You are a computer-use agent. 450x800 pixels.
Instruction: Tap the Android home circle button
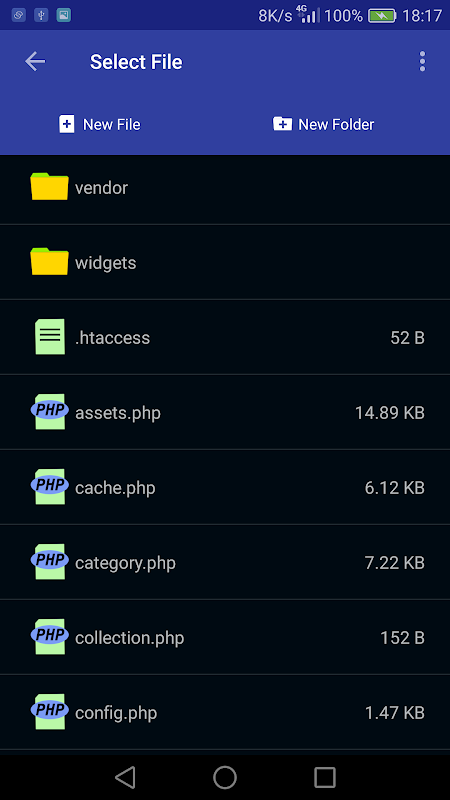click(225, 777)
